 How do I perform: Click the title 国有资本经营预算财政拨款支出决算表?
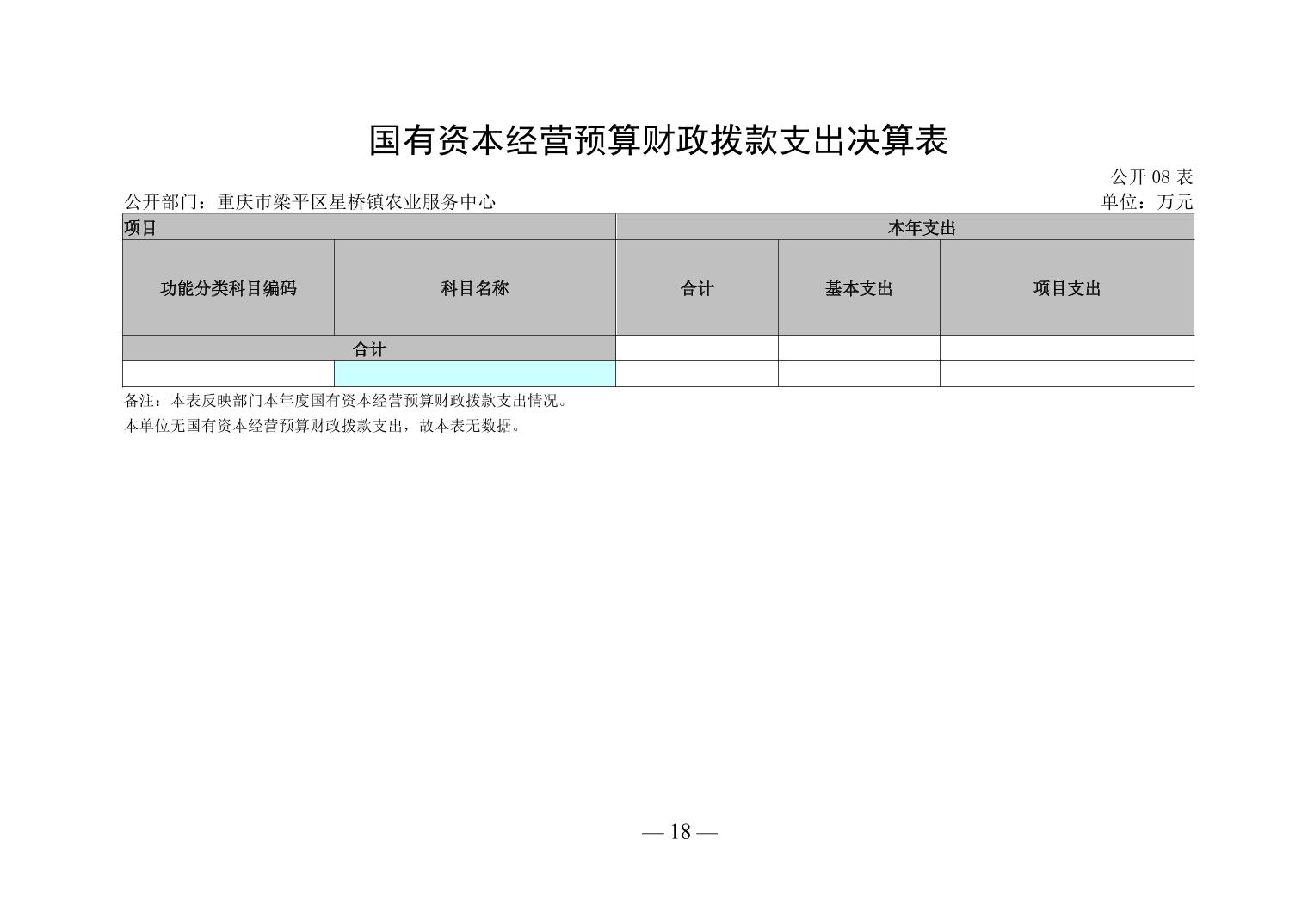(658, 140)
